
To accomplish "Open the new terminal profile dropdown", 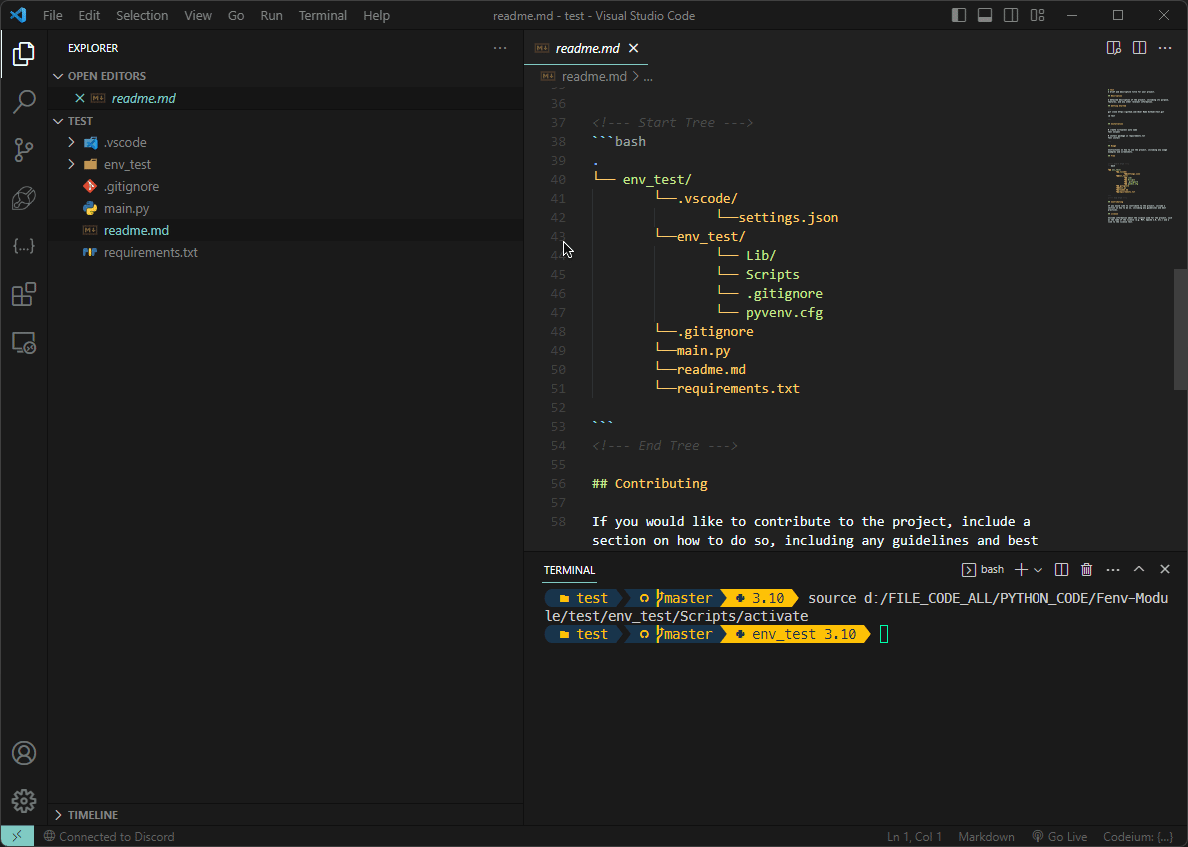I will pos(1038,569).
